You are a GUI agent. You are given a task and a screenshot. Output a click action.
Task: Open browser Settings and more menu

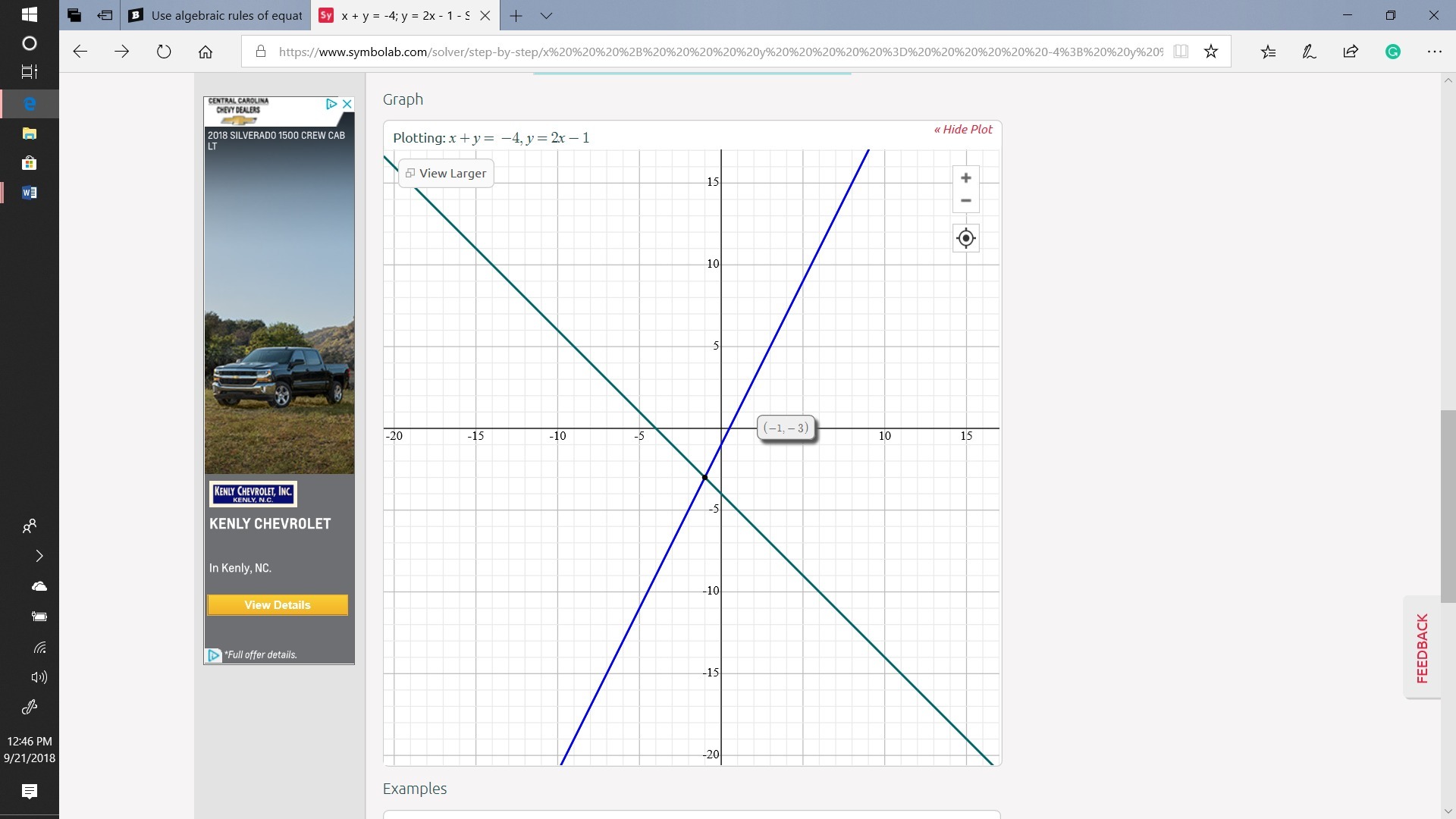[x=1434, y=52]
